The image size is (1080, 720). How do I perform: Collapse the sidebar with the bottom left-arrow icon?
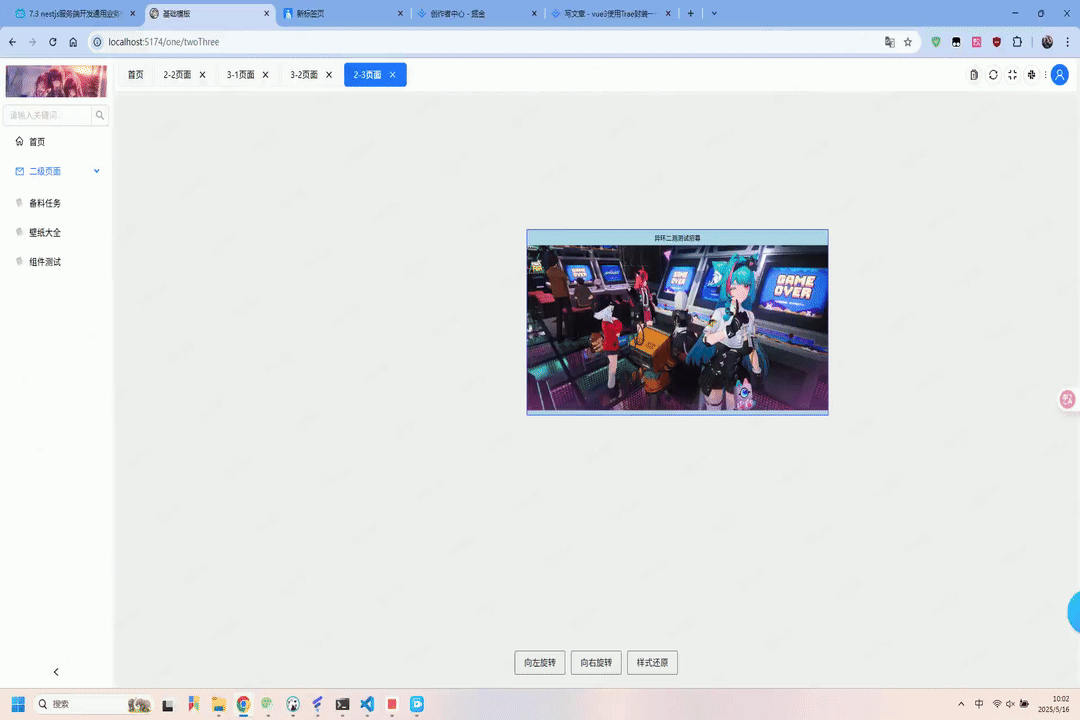56,672
